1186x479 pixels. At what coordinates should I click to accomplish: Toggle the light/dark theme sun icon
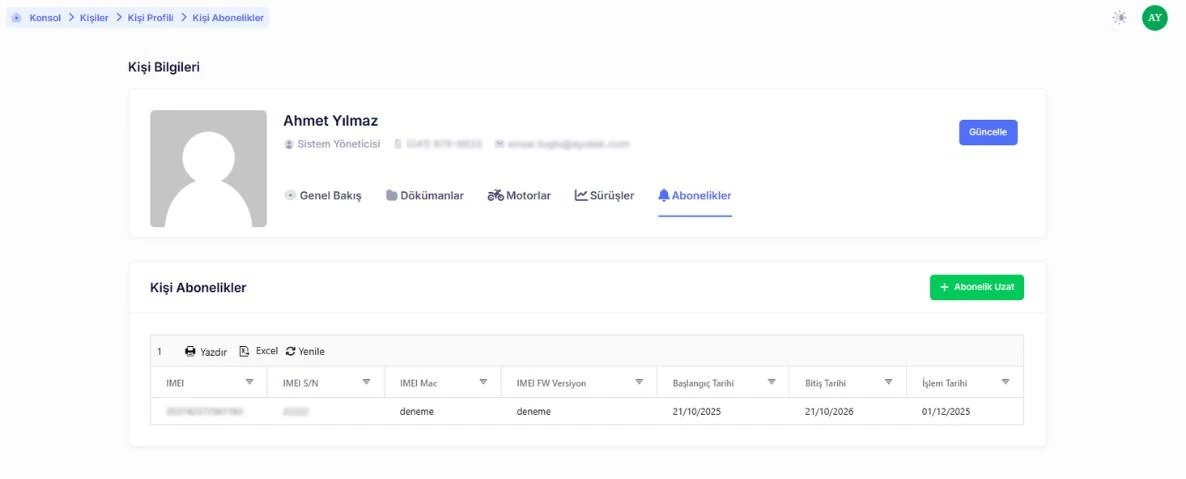[1119, 17]
